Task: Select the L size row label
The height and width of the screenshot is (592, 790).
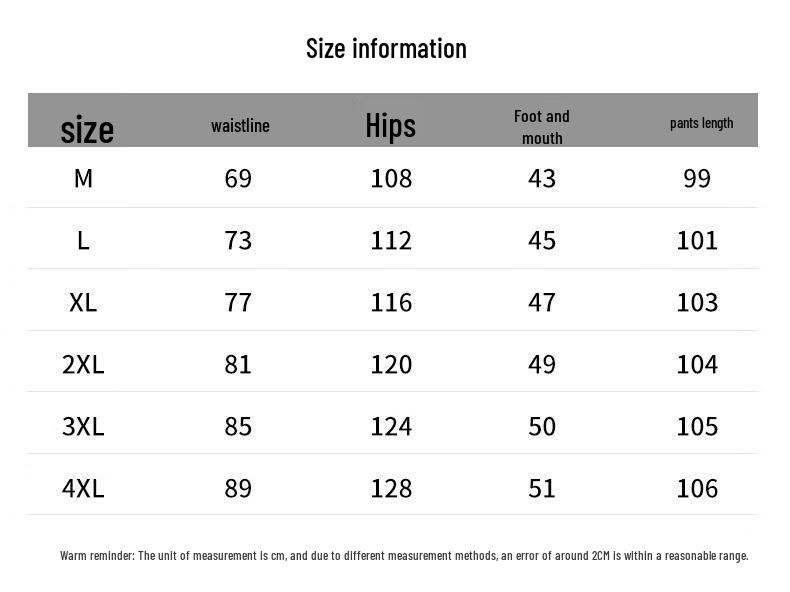Action: click(x=84, y=241)
